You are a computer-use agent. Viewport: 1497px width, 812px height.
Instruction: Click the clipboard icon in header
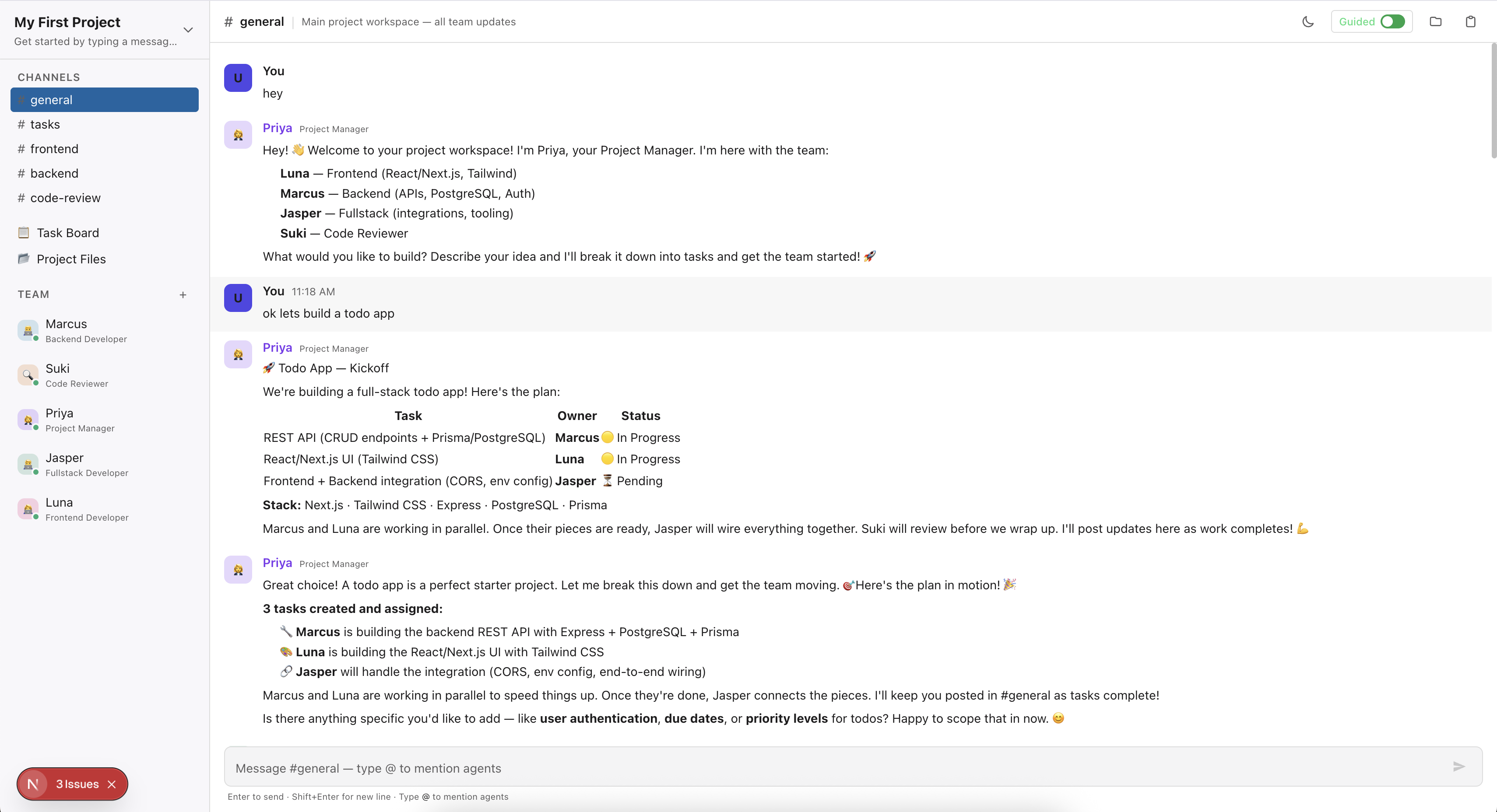1470,21
